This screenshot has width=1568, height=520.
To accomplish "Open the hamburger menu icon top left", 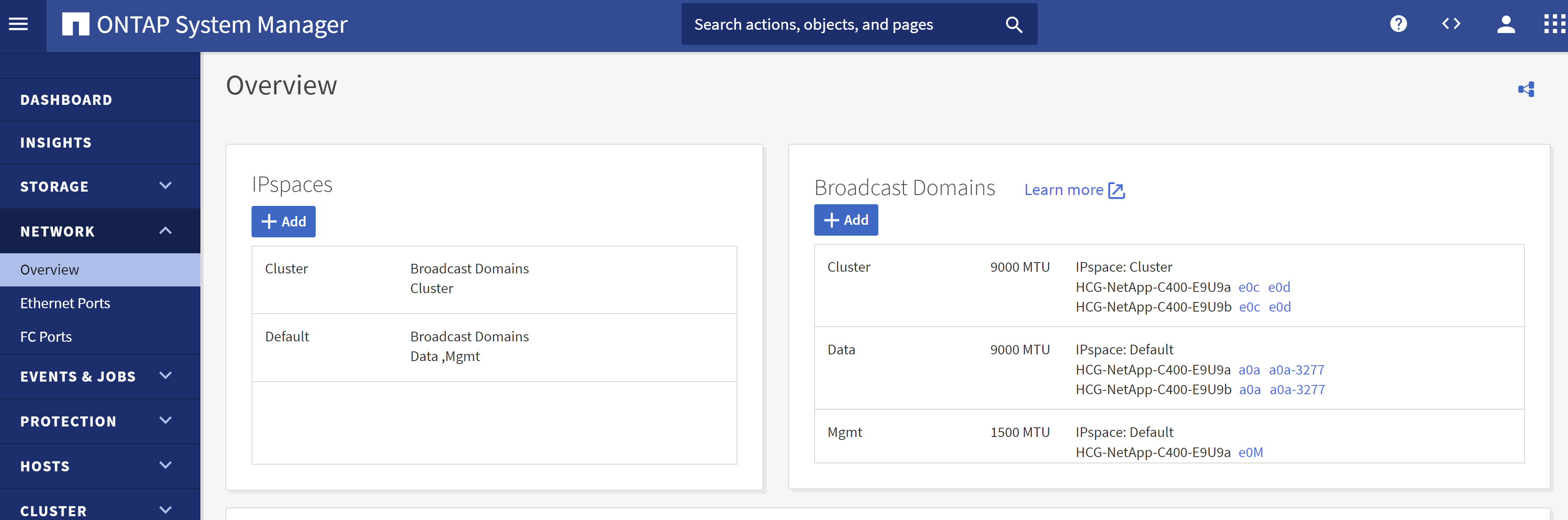I will coord(18,24).
